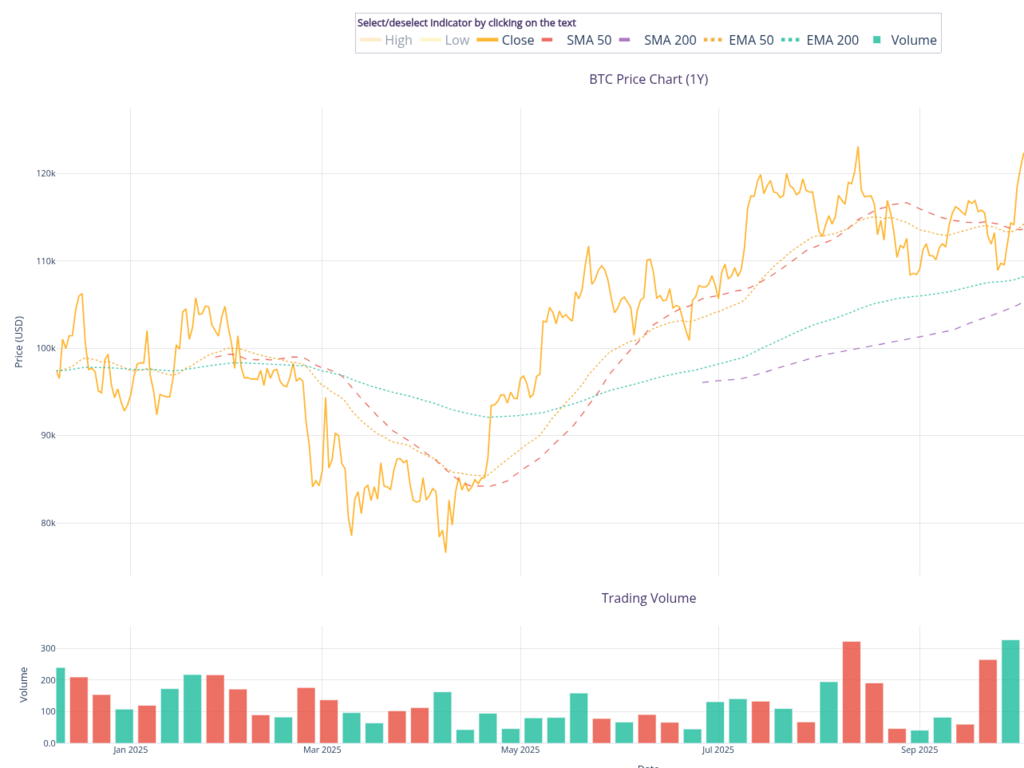Image resolution: width=1024 pixels, height=768 pixels.
Task: Click the Trading Volume subplot title
Action: [x=648, y=598]
